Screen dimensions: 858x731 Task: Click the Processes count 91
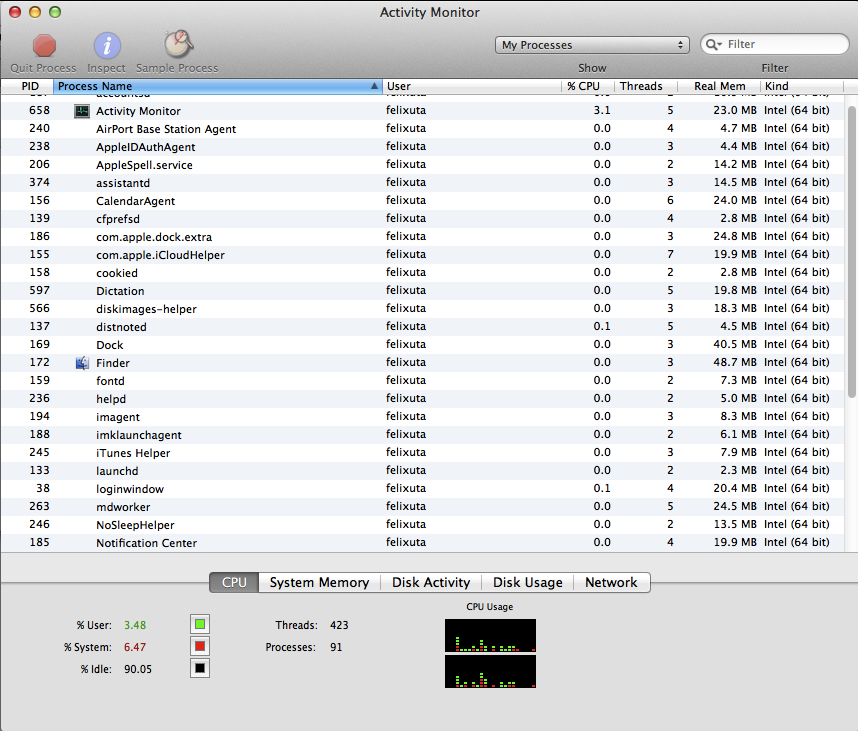tap(336, 647)
